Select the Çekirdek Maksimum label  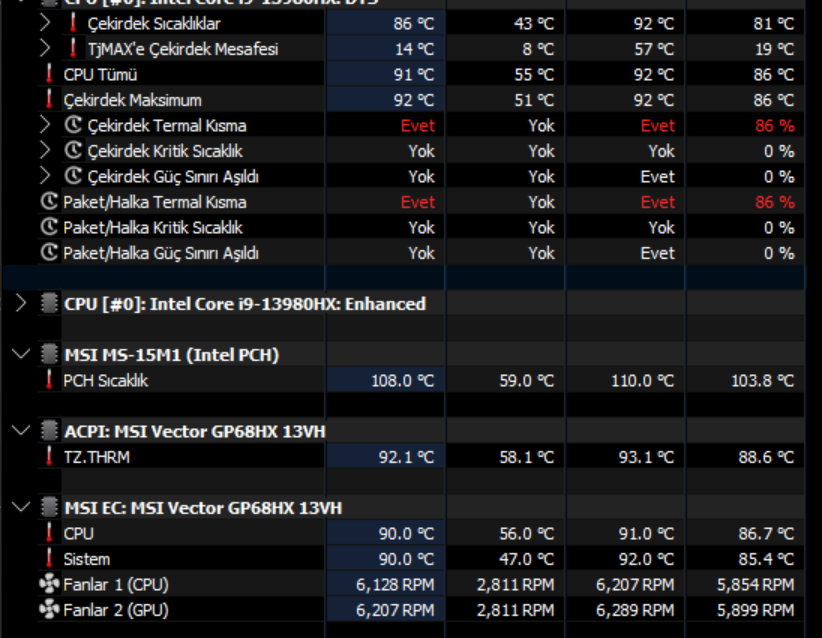point(133,100)
